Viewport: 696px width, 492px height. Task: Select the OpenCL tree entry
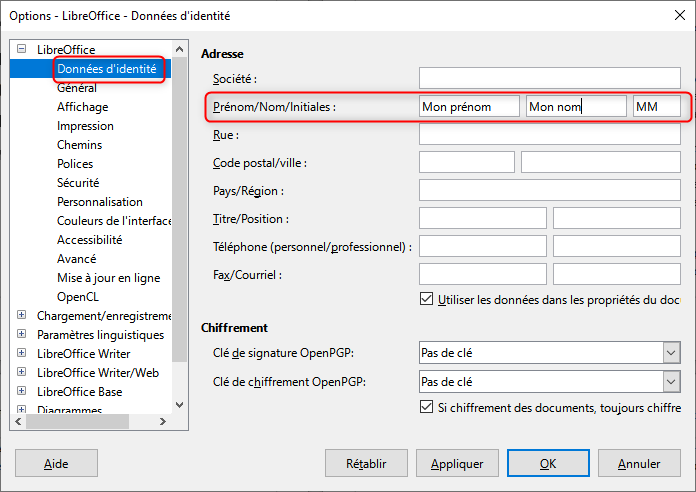pyautogui.click(x=79, y=297)
